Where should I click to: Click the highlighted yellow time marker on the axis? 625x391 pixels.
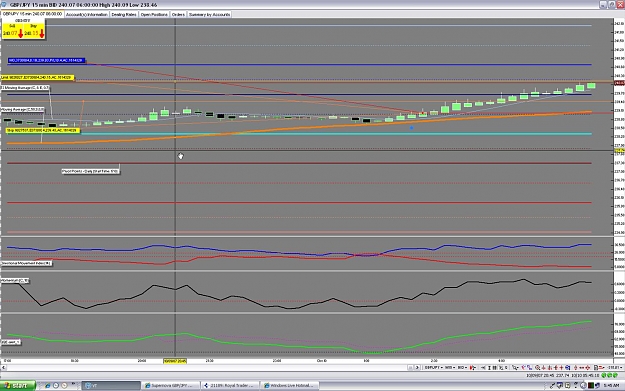pyautogui.click(x=175, y=361)
